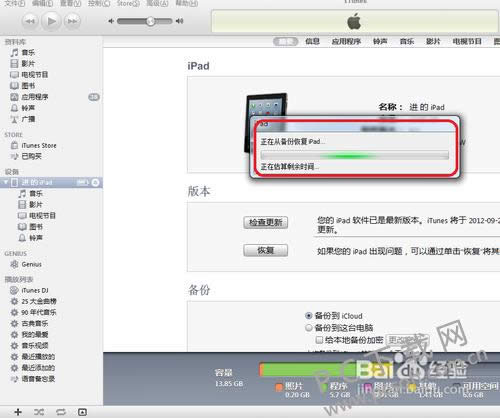Select 图书 under the iPad device
The width and height of the screenshot is (500, 418).
coord(36,227)
